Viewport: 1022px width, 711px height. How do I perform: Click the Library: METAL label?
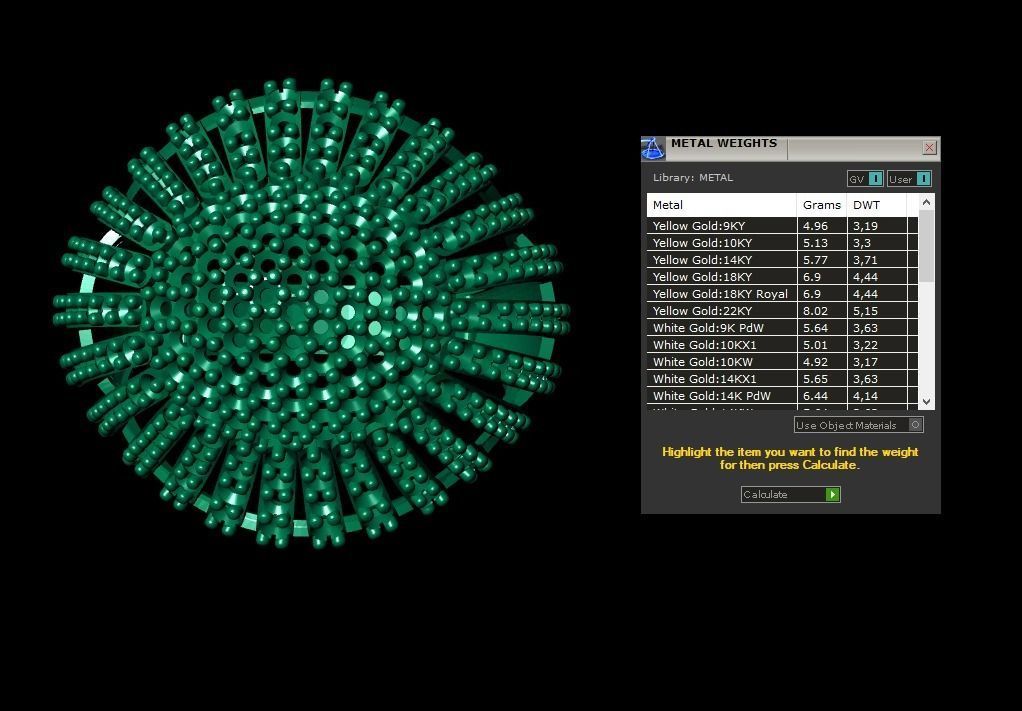[693, 177]
